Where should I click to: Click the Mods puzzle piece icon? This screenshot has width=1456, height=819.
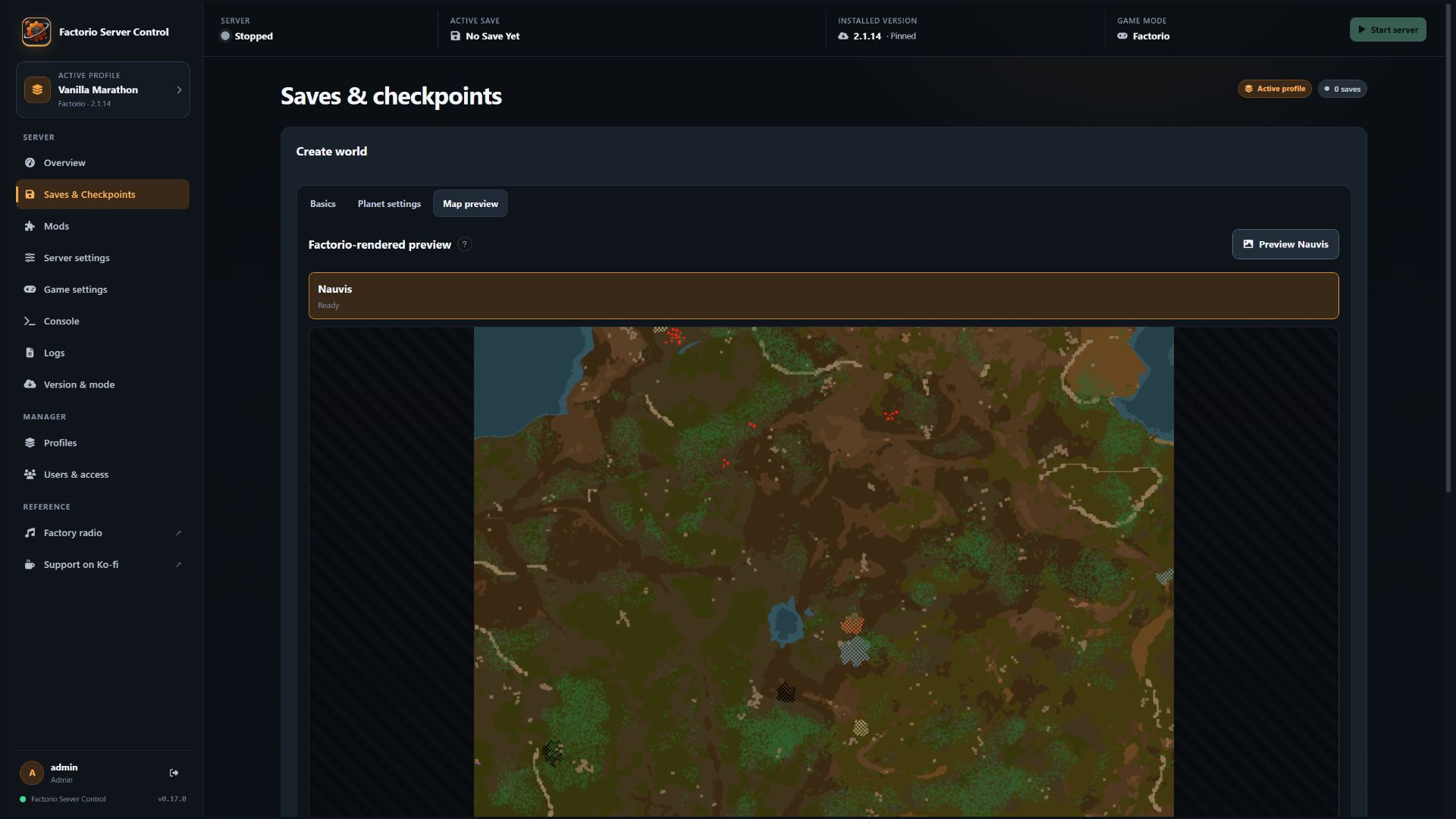coord(30,226)
